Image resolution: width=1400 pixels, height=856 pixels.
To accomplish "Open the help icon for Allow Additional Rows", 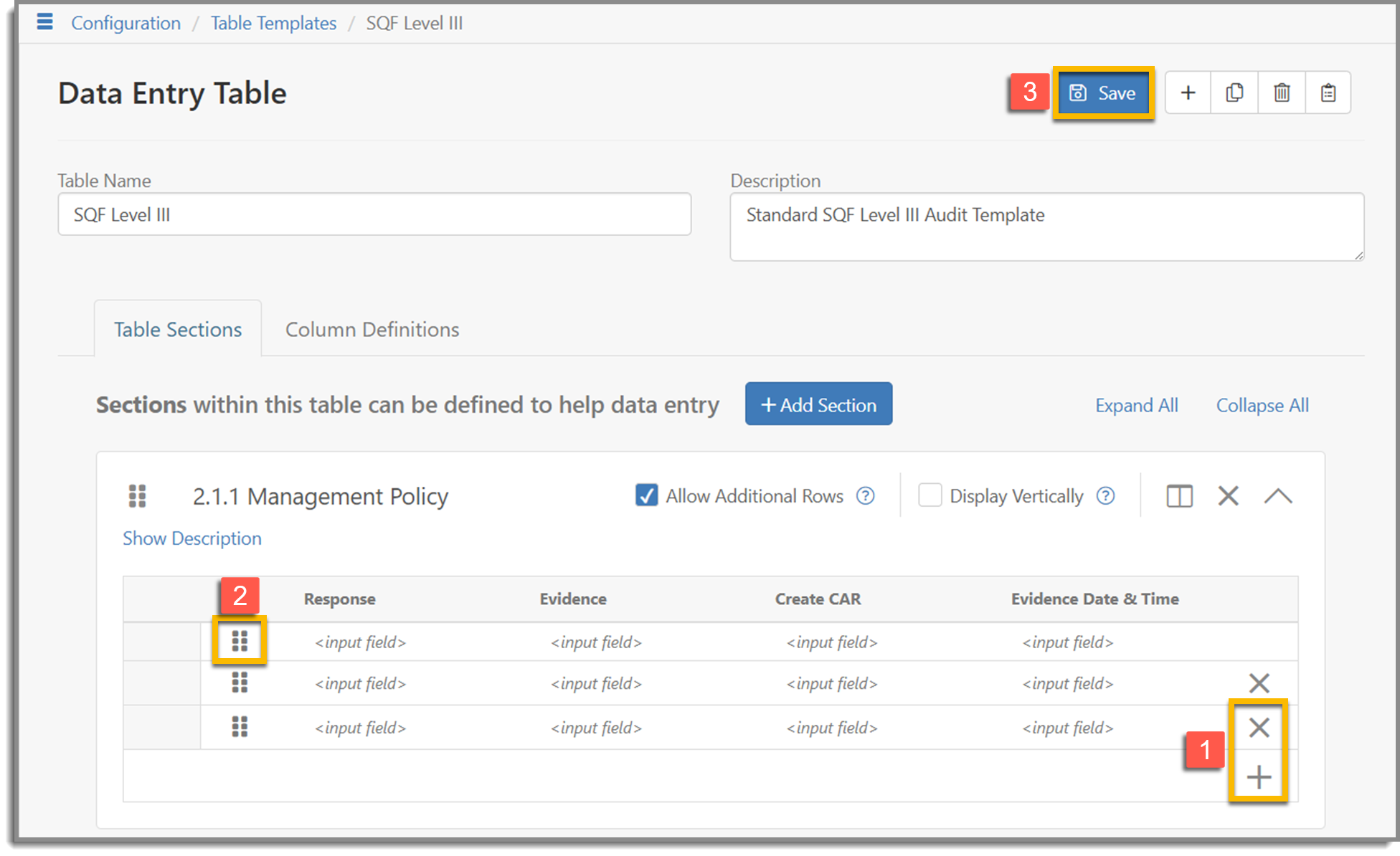I will [x=866, y=495].
